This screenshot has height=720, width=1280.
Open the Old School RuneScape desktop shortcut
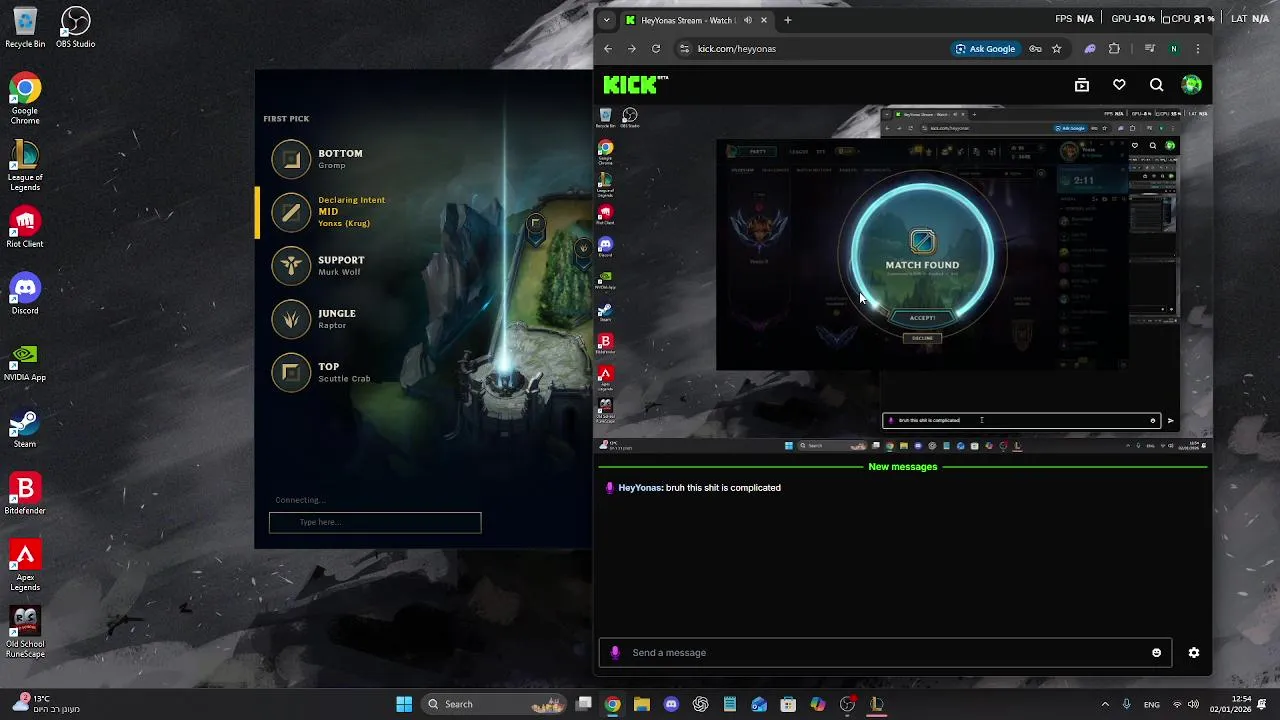pyautogui.click(x=25, y=633)
